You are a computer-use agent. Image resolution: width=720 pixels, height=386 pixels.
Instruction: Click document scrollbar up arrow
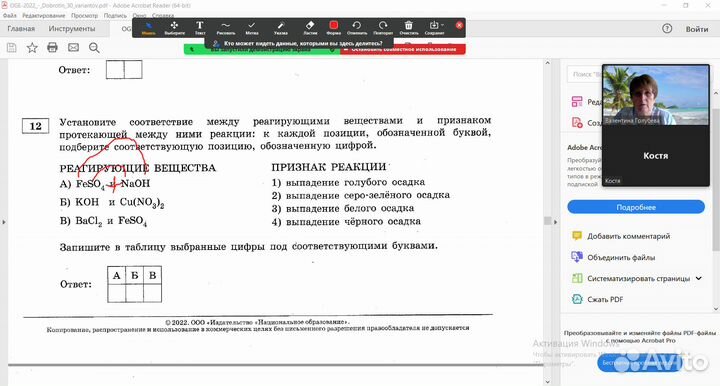tap(547, 63)
